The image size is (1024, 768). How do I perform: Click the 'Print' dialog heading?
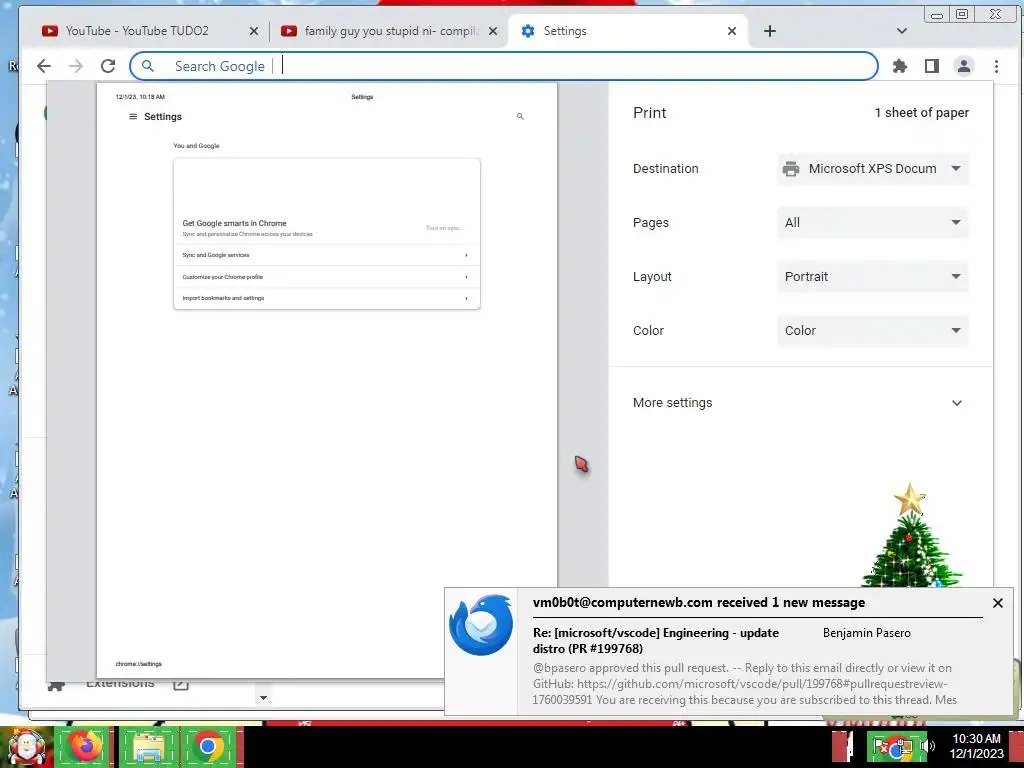(649, 112)
